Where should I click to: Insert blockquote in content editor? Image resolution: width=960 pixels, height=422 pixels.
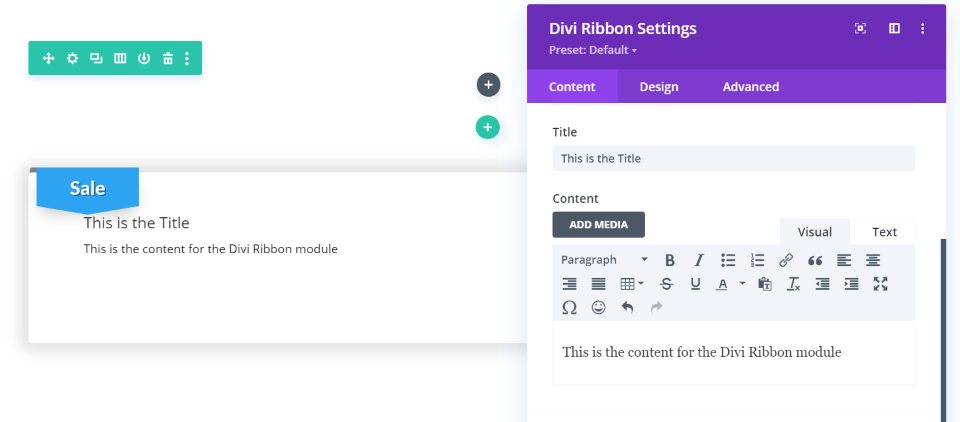815,260
